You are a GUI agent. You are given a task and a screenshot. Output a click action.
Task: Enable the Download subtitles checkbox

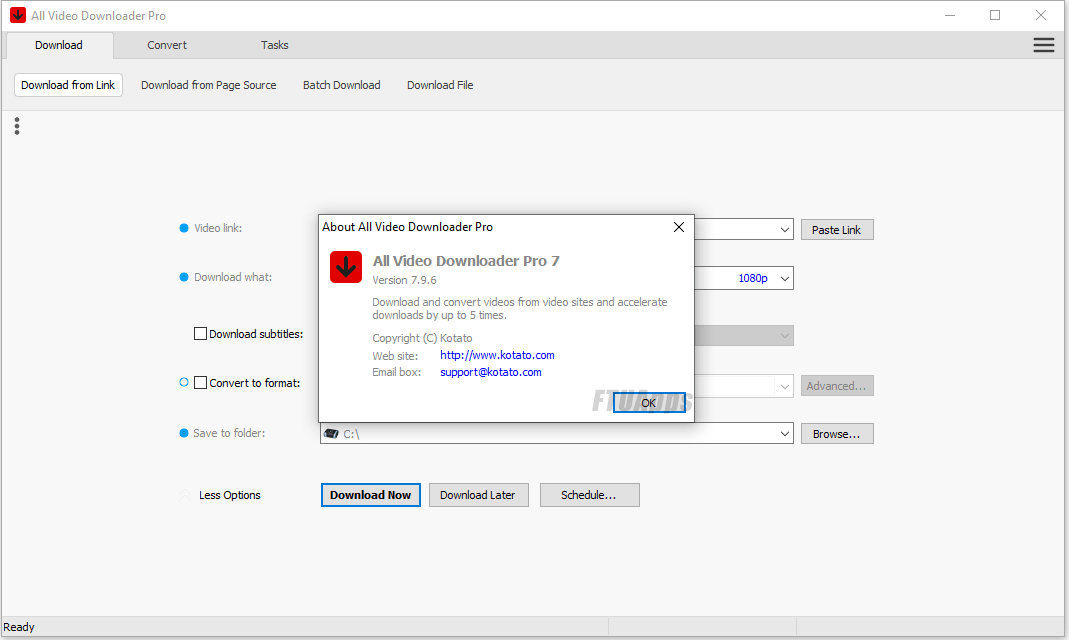[200, 334]
